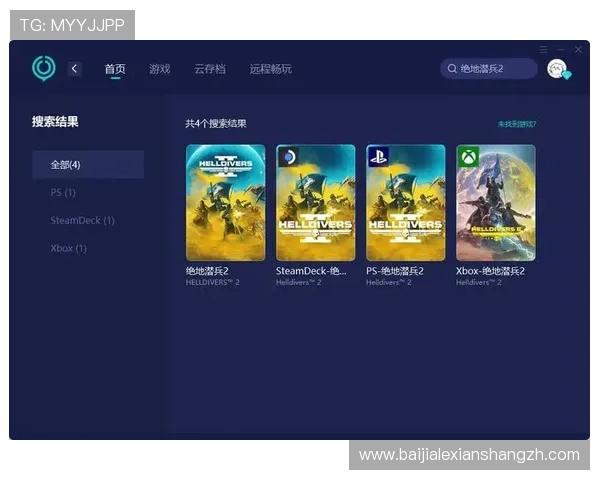Click the 搜索结果 sidebar heading

[55, 122]
